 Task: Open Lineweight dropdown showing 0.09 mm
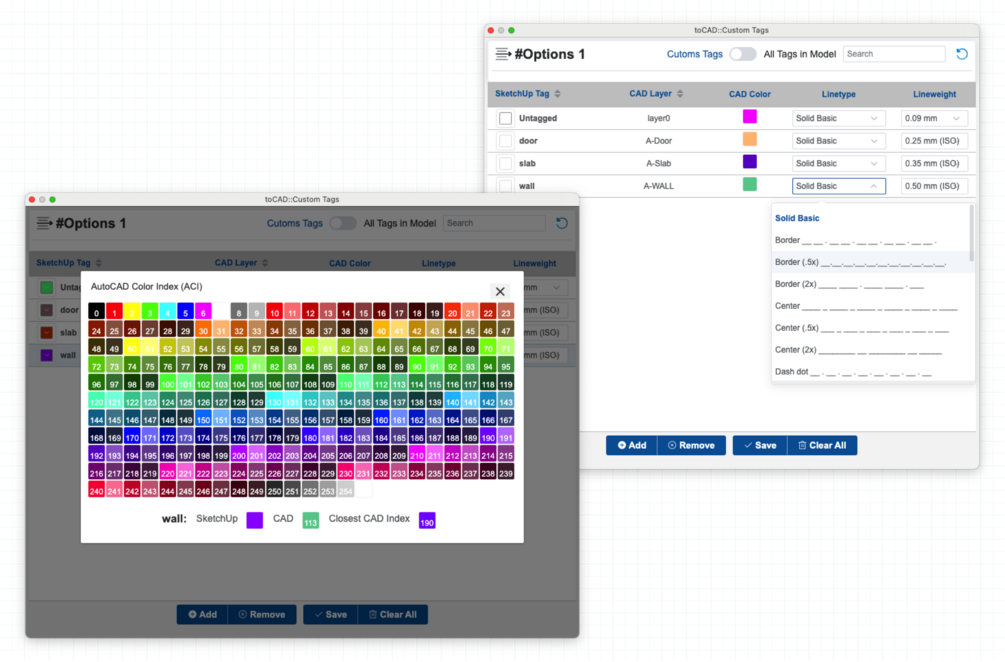[x=933, y=119]
